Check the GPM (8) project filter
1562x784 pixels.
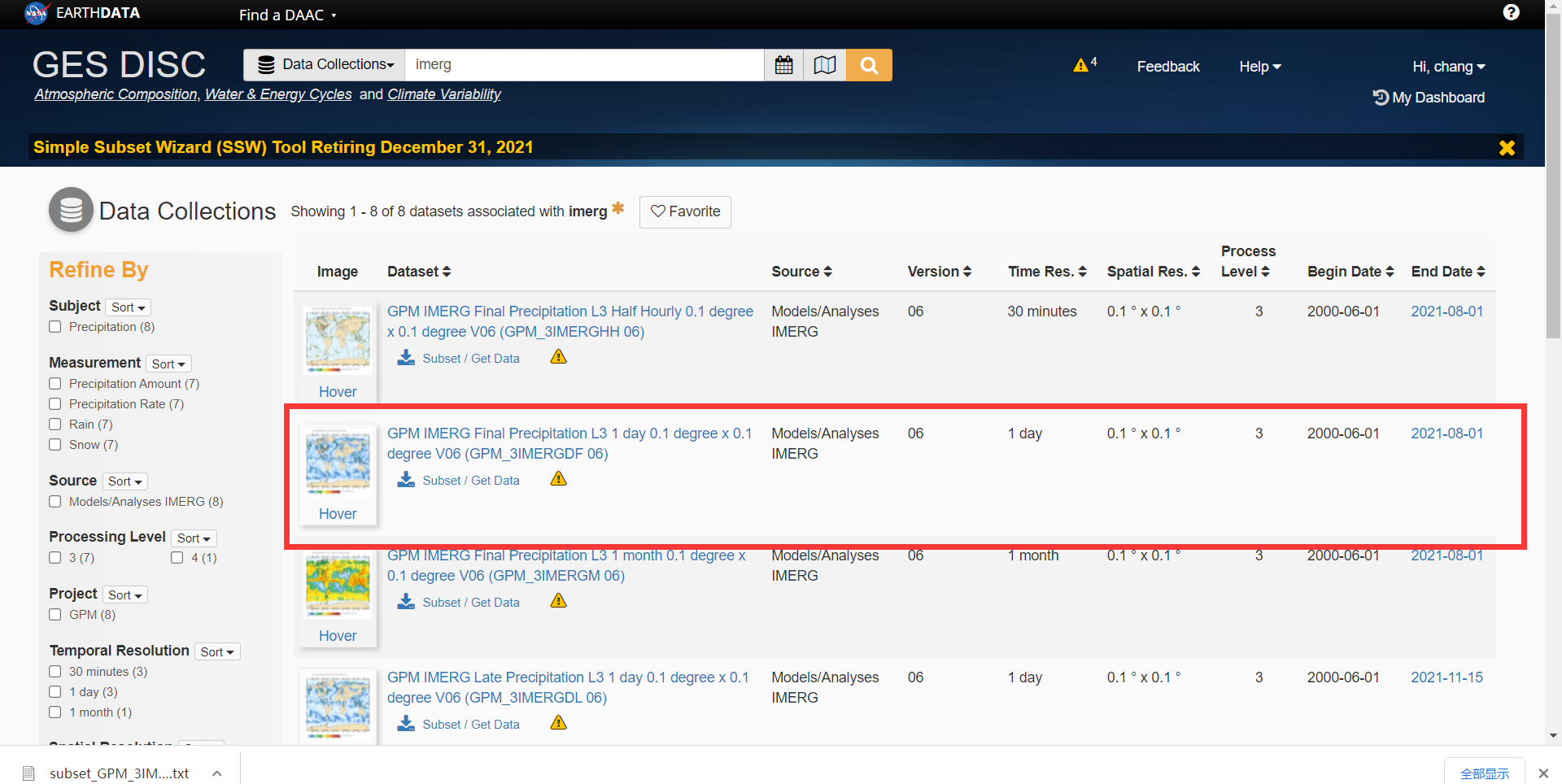(55, 615)
